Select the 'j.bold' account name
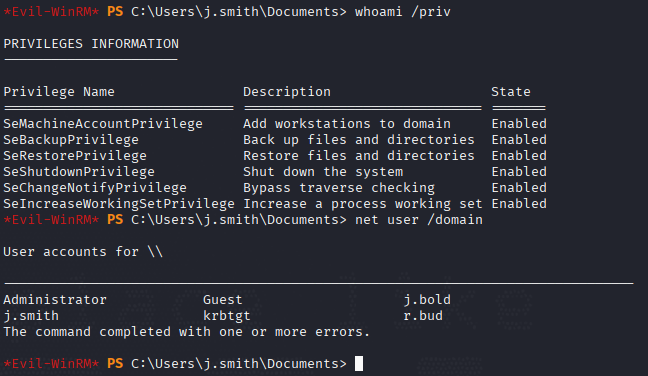Image resolution: width=648 pixels, height=376 pixels. click(x=427, y=300)
